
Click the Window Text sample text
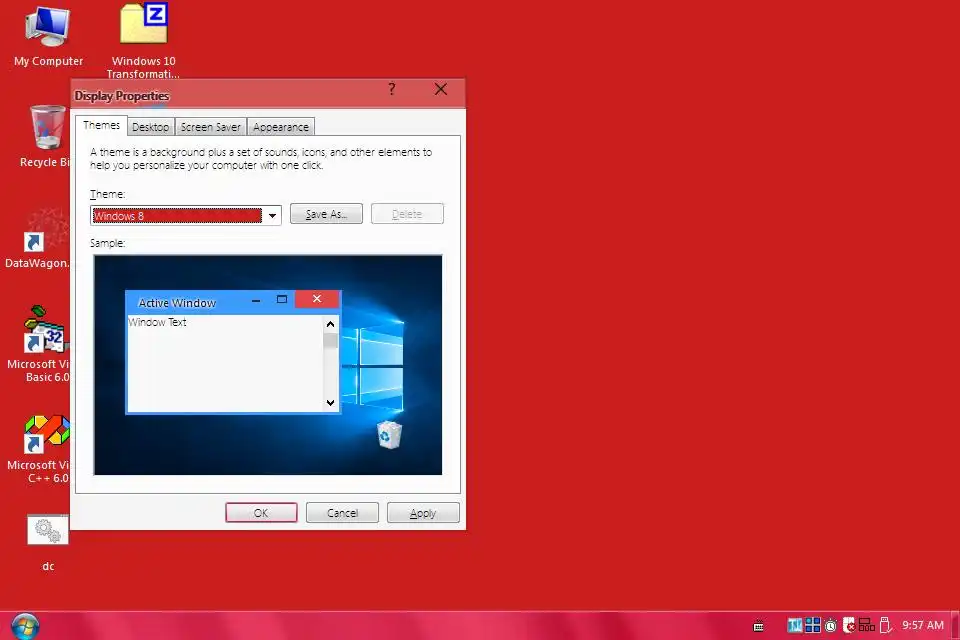click(157, 322)
